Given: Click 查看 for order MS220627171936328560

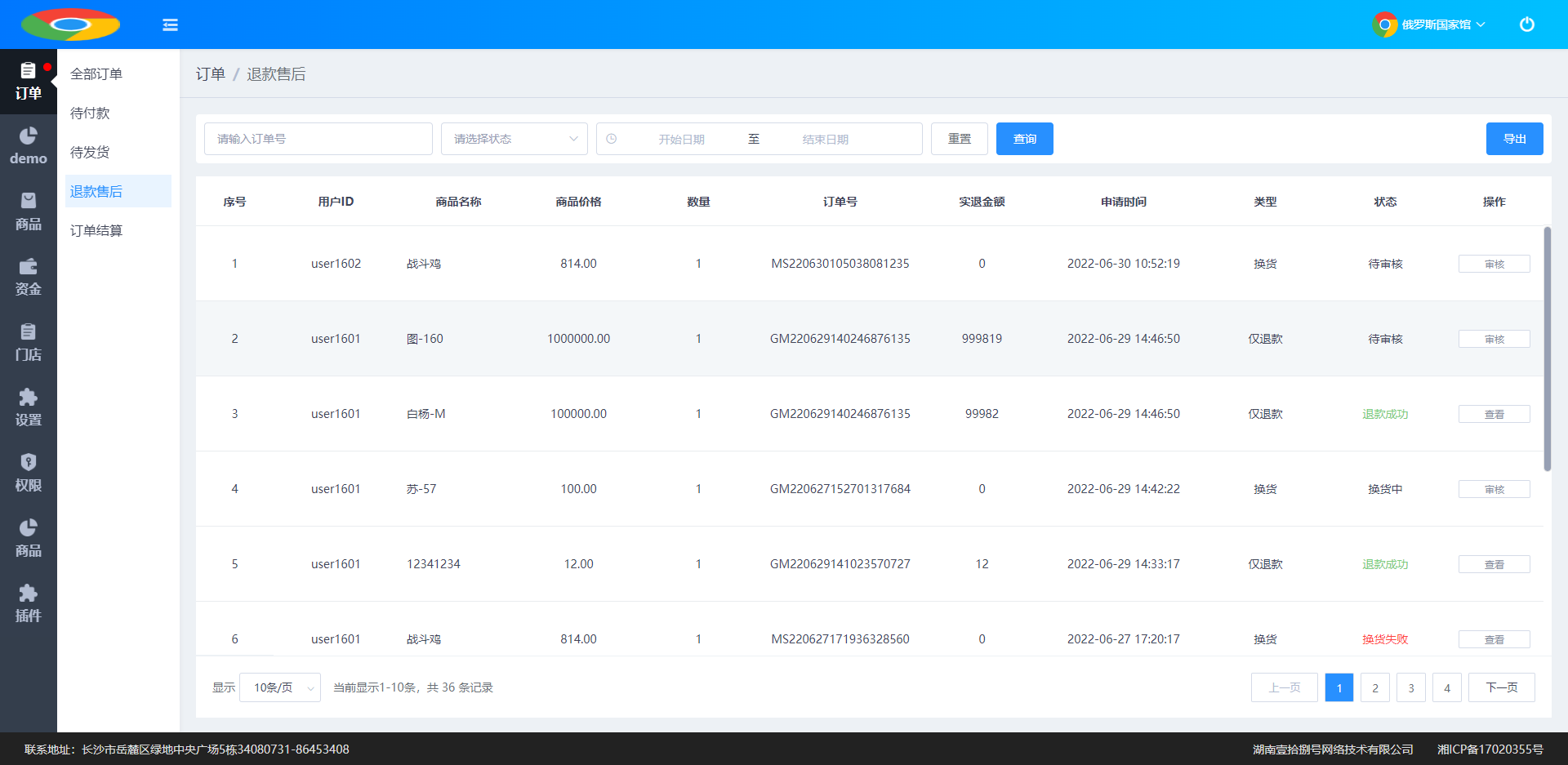Looking at the screenshot, I should pos(1494,639).
